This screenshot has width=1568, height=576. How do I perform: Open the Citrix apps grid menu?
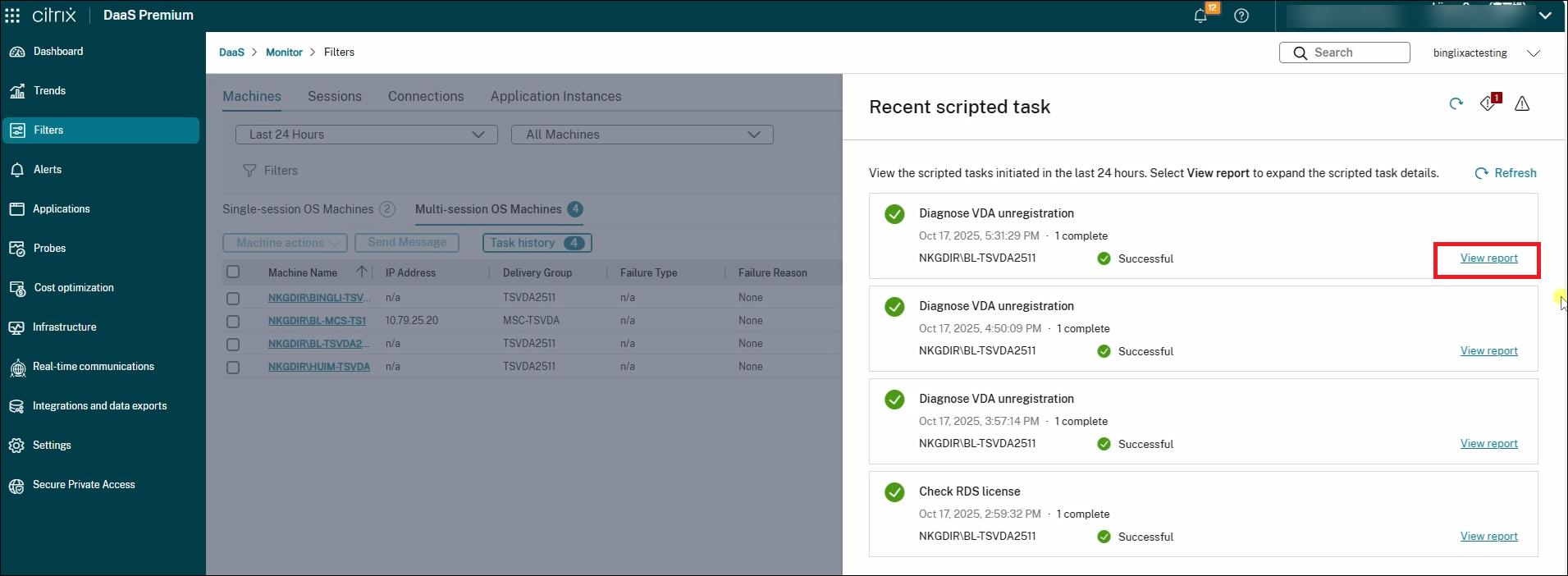(12, 16)
